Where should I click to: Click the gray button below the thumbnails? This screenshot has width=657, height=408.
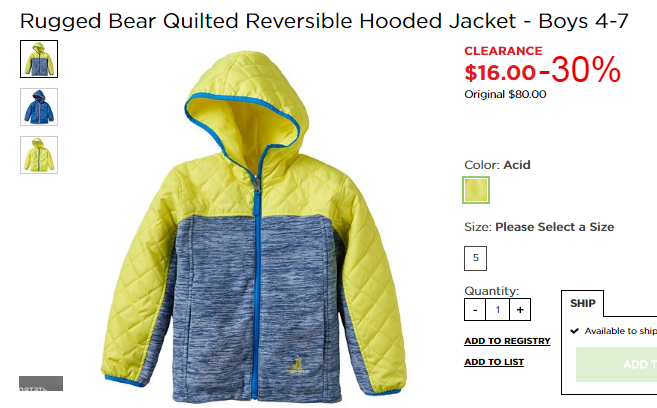tap(41, 383)
